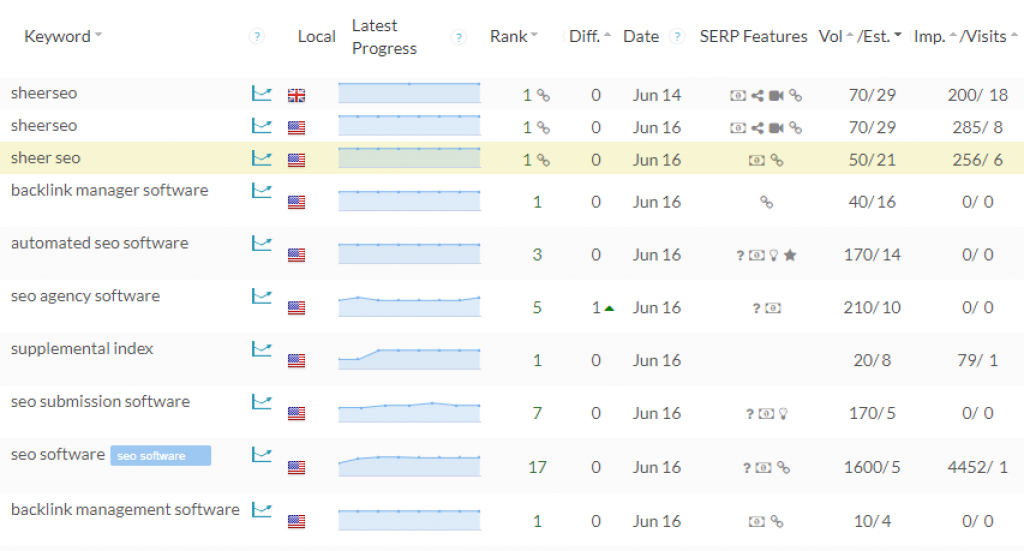Click lightbulb SERP feature for seo submission software

point(783,414)
